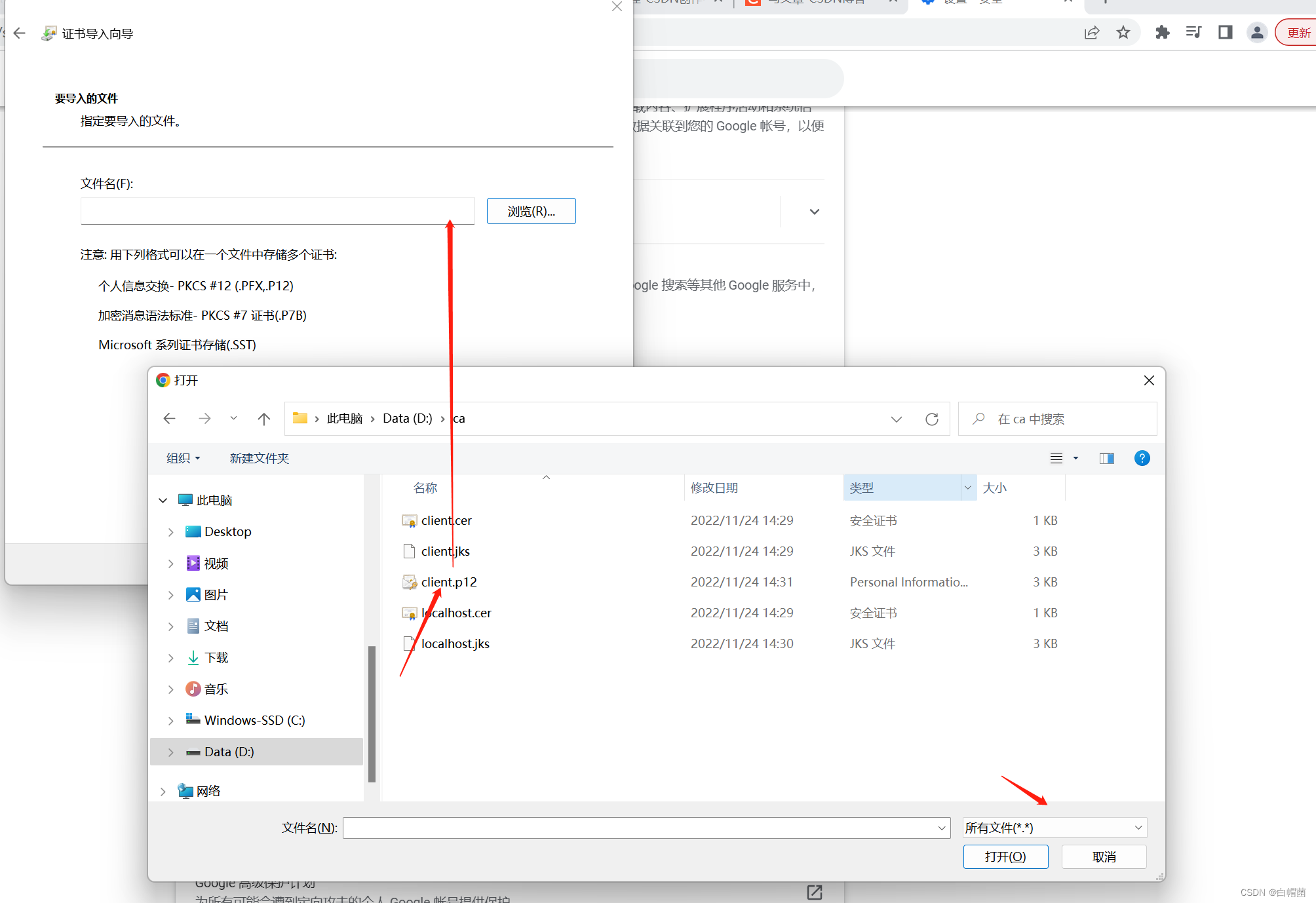Click the share page icon

point(1091,32)
